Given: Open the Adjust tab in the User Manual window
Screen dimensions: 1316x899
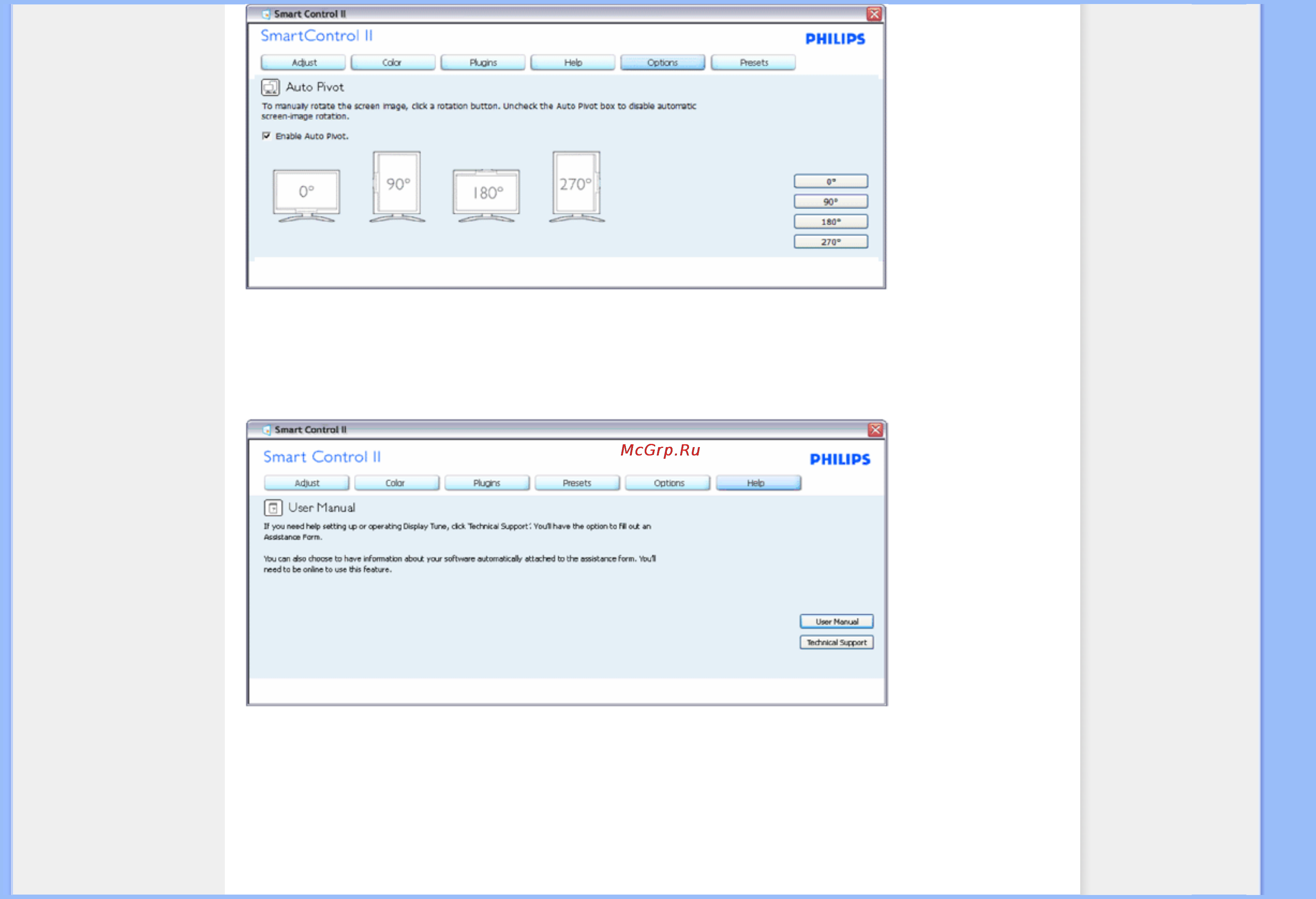Looking at the screenshot, I should 307,483.
